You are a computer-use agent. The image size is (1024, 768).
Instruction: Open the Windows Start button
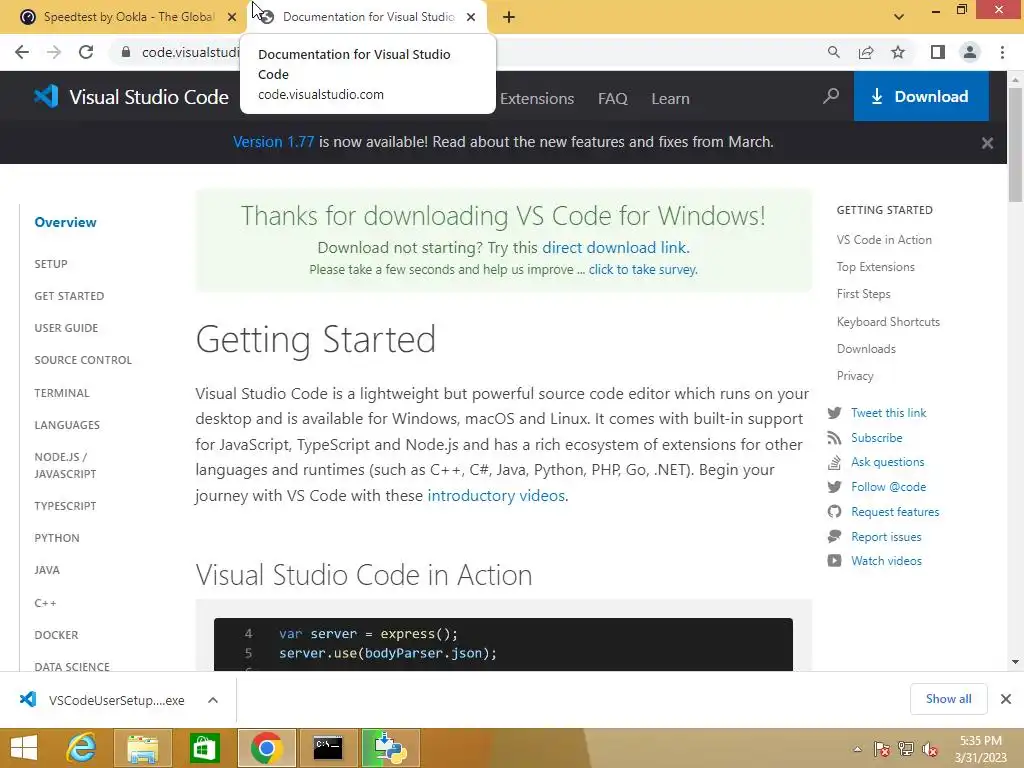point(24,748)
